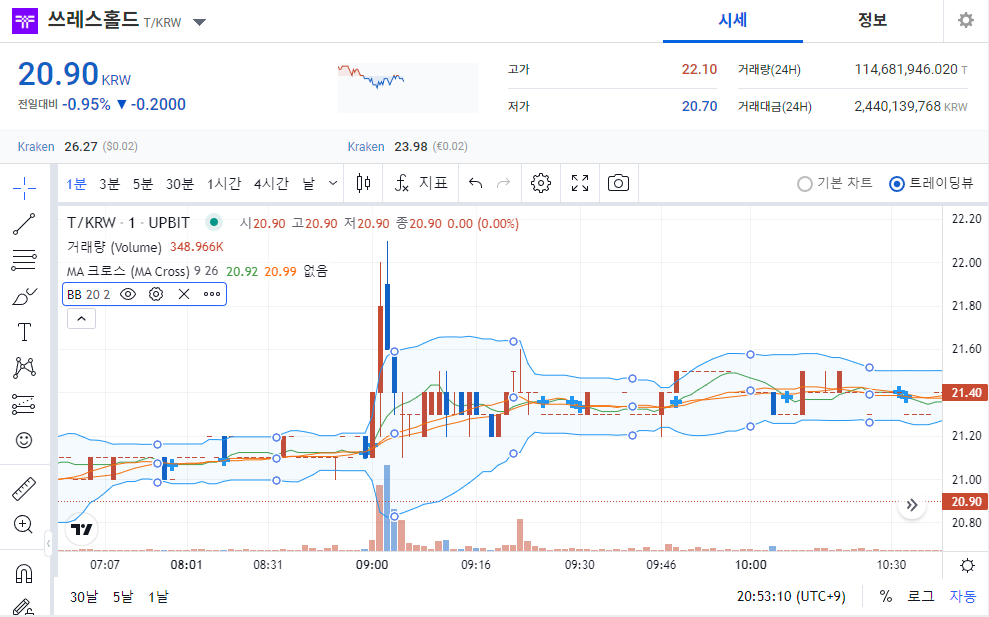Open BB indicator settings gear
This screenshot has height=617, width=989.
tap(156, 295)
